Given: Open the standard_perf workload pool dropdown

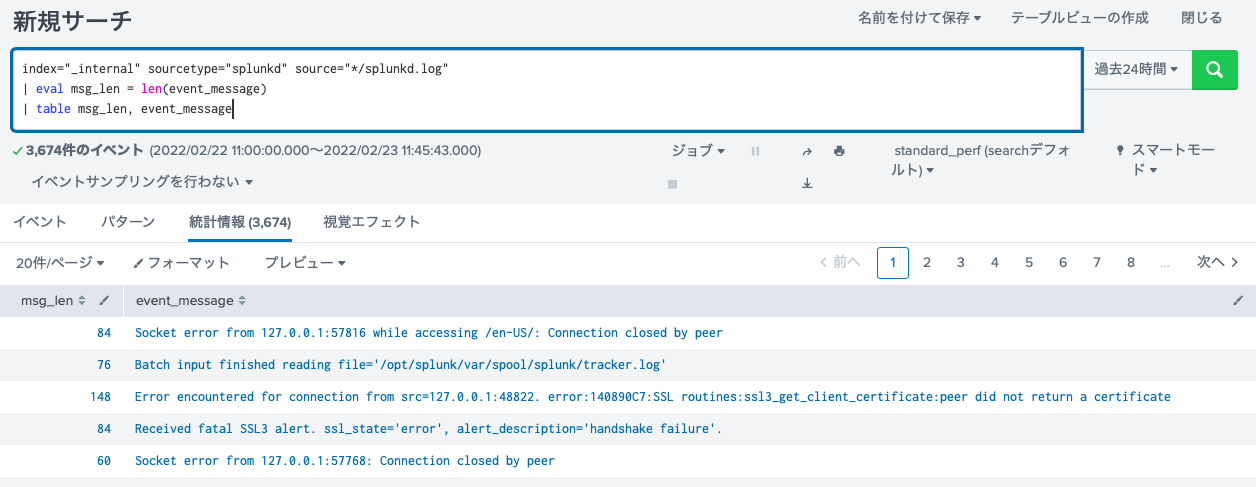Looking at the screenshot, I should (x=982, y=161).
